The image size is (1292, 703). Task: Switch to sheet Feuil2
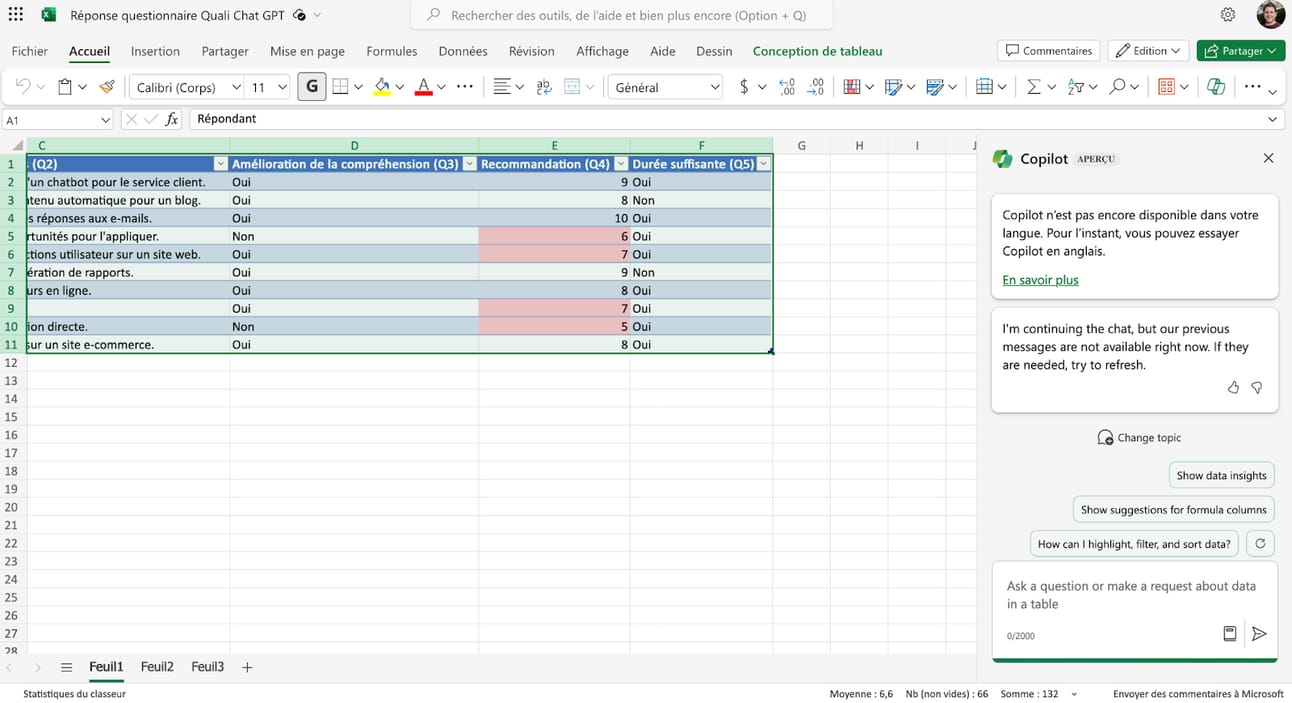[157, 667]
